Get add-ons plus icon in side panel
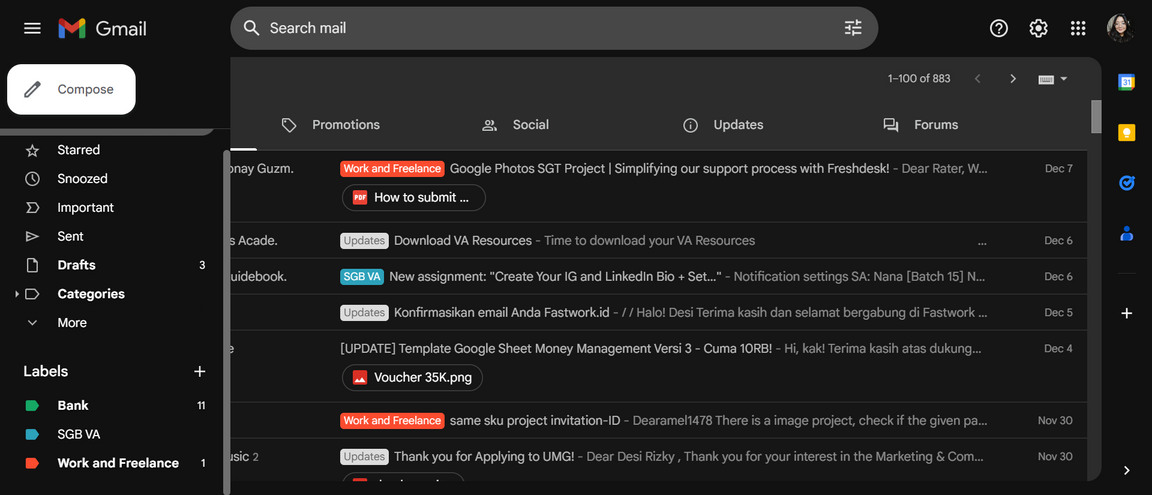Image resolution: width=1152 pixels, height=495 pixels. (x=1126, y=314)
